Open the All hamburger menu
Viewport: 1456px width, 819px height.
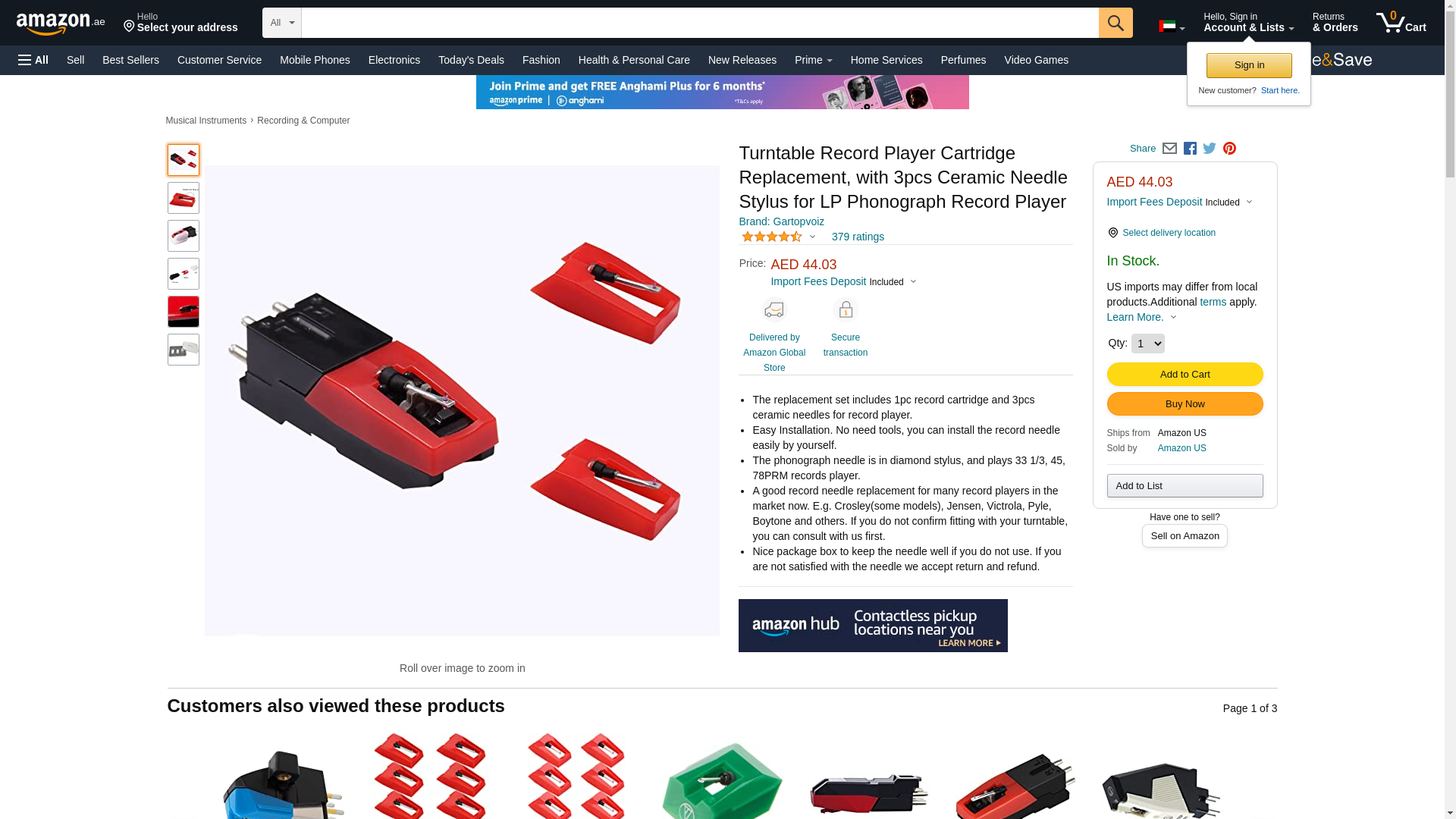click(33, 60)
